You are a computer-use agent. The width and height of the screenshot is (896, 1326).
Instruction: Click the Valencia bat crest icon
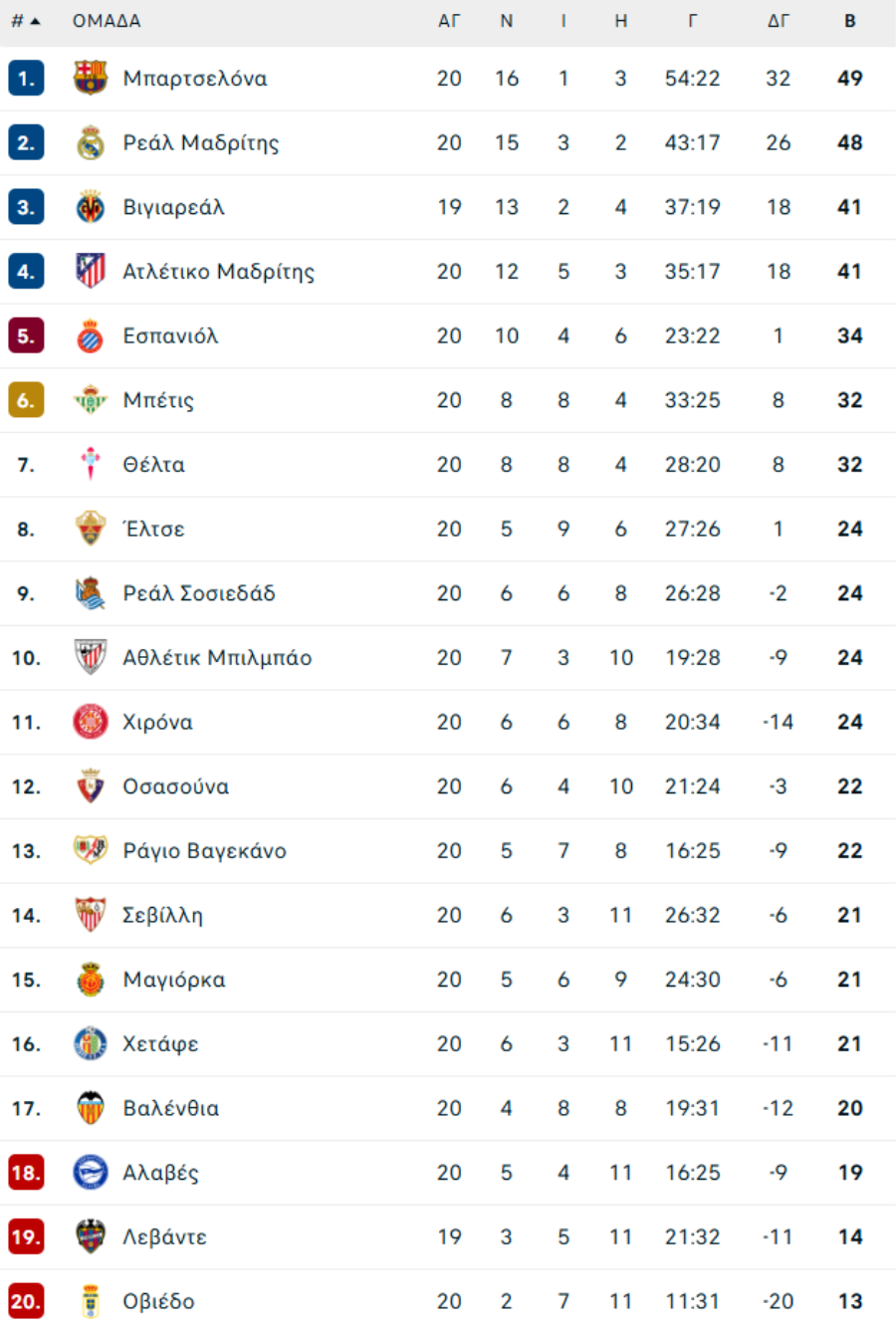(91, 1108)
